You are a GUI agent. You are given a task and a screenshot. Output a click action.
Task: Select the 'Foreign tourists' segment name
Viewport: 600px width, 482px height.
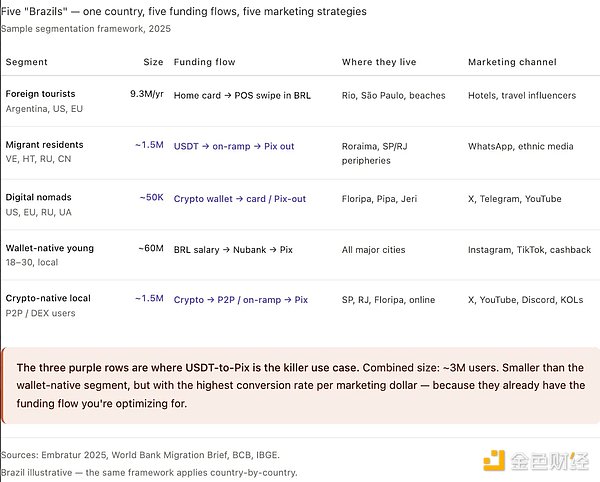[x=40, y=94]
